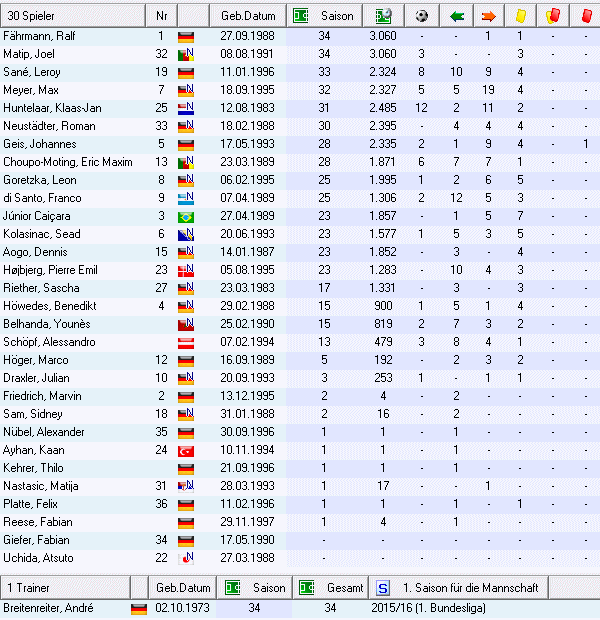Sort by the '30 Spieler' column header
This screenshot has height=620, width=600.
click(x=73, y=16)
